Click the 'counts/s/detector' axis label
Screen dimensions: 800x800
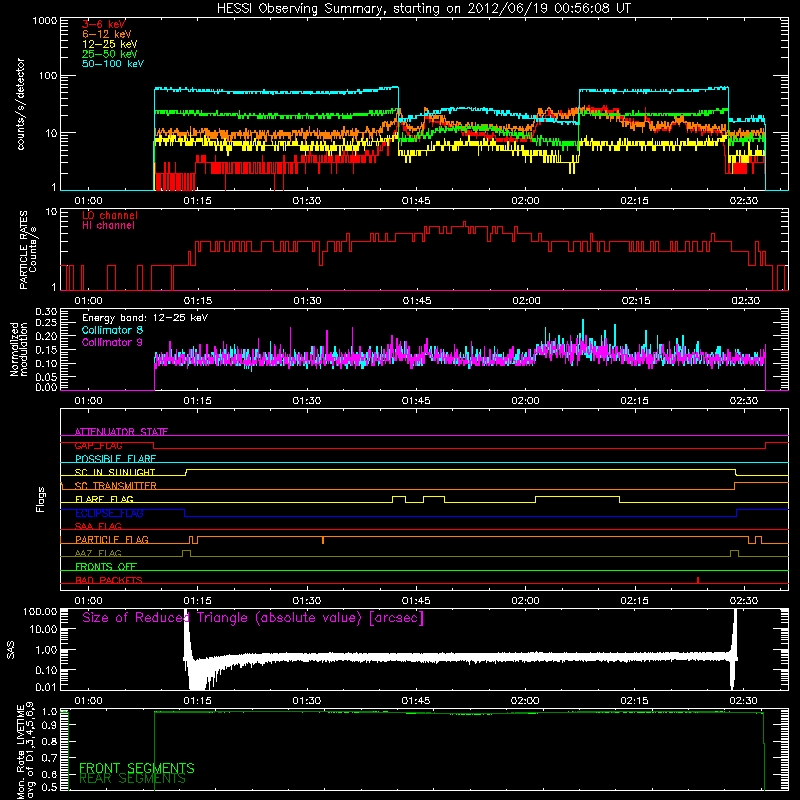coord(20,104)
